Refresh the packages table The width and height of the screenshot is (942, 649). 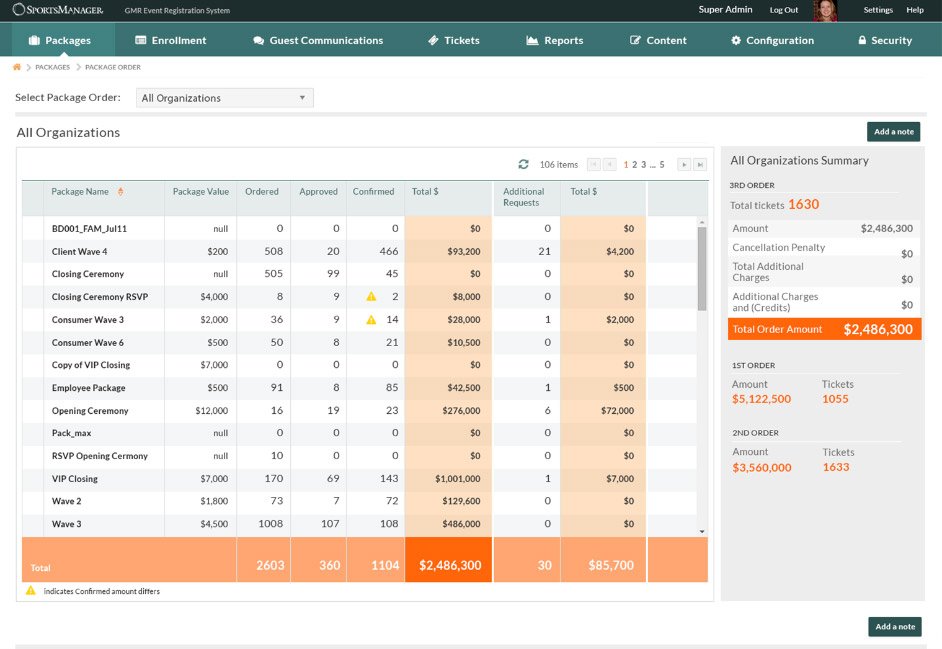click(525, 166)
